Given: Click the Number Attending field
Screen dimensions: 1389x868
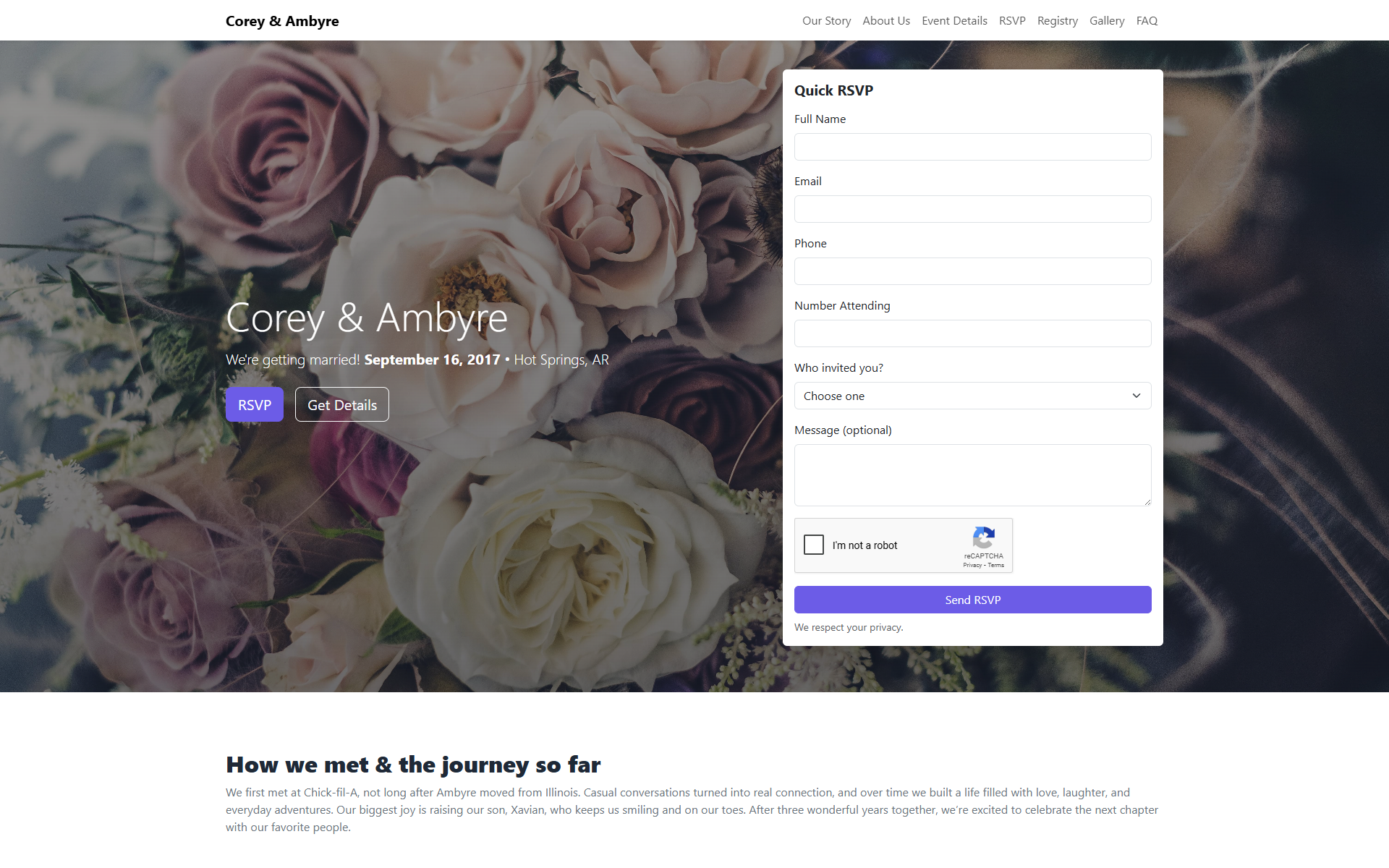Looking at the screenshot, I should click(x=972, y=333).
